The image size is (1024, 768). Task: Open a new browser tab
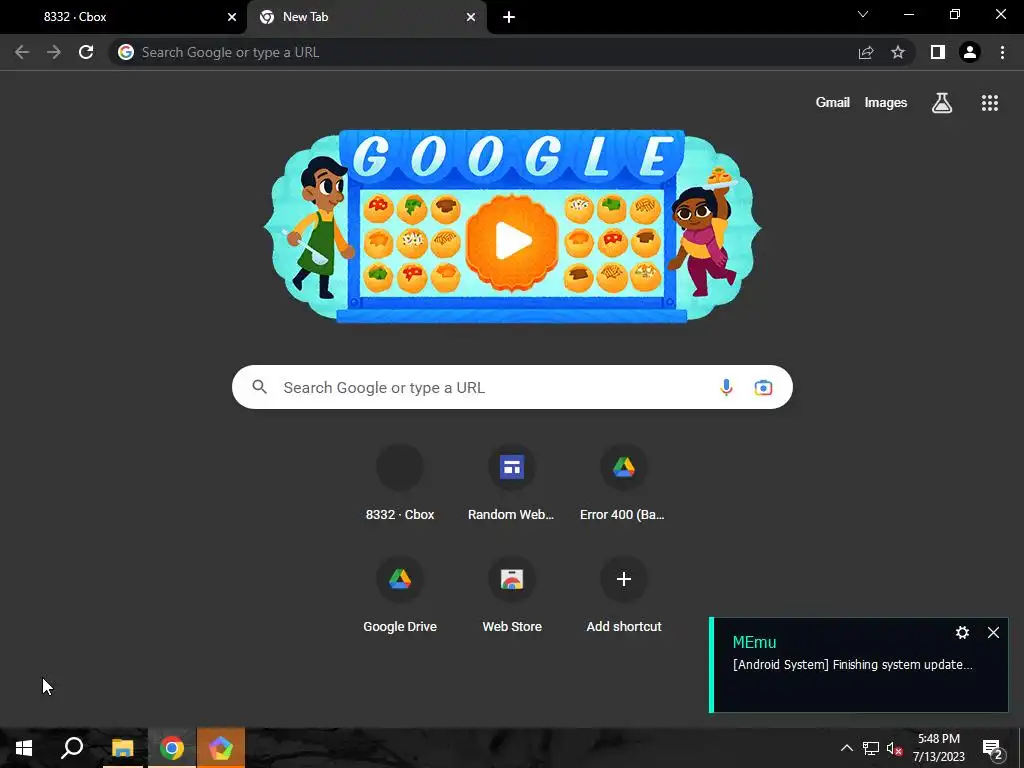[x=509, y=17]
